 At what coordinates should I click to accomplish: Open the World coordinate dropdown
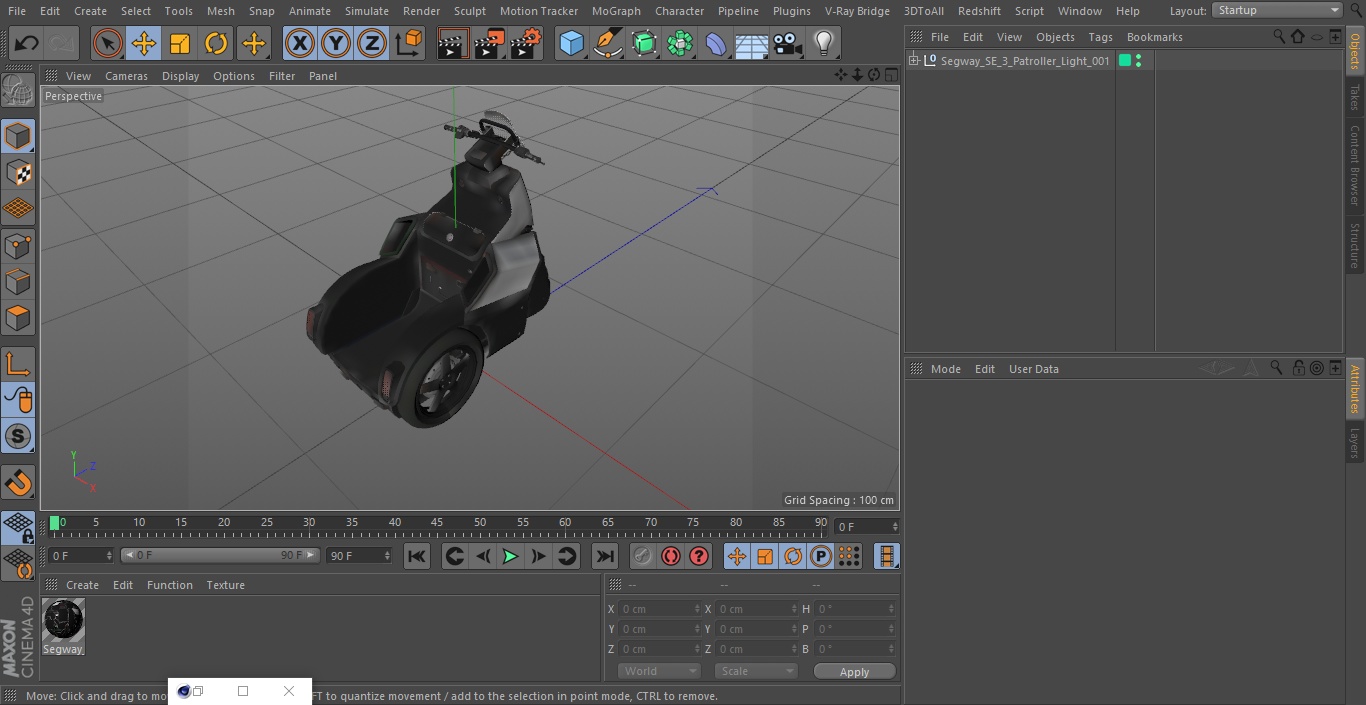tap(658, 671)
